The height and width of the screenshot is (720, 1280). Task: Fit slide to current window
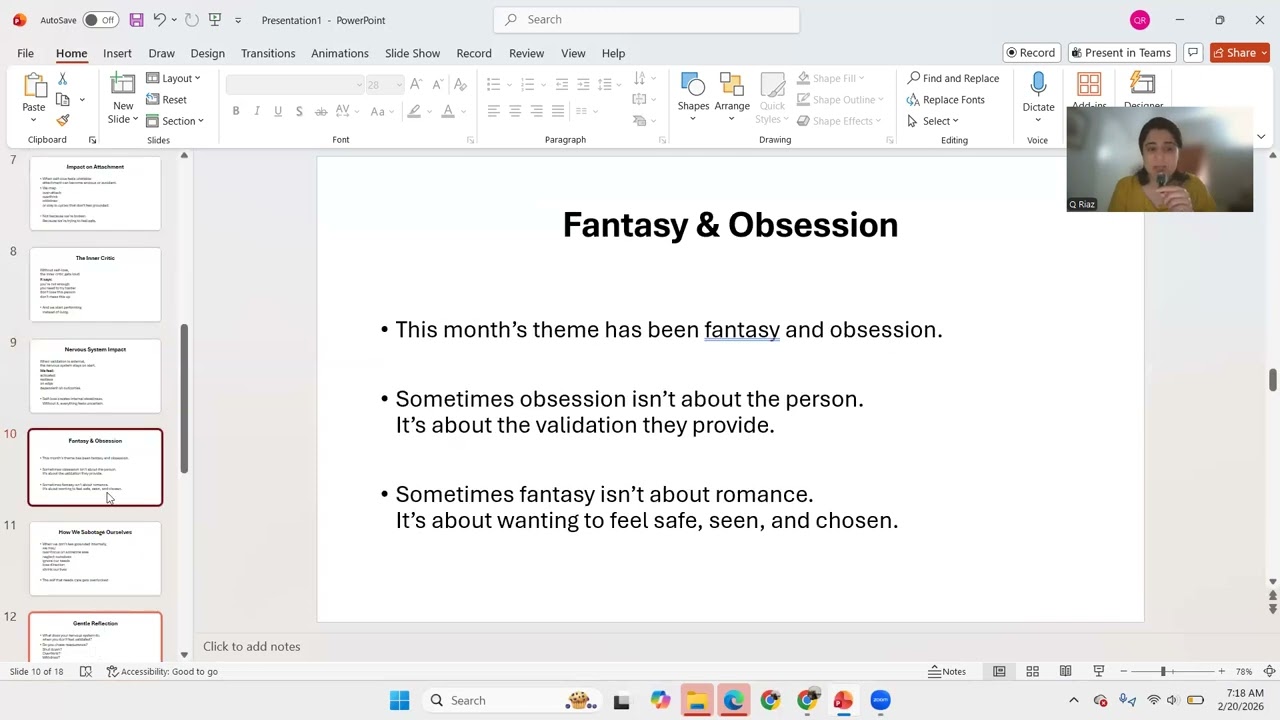click(1269, 671)
